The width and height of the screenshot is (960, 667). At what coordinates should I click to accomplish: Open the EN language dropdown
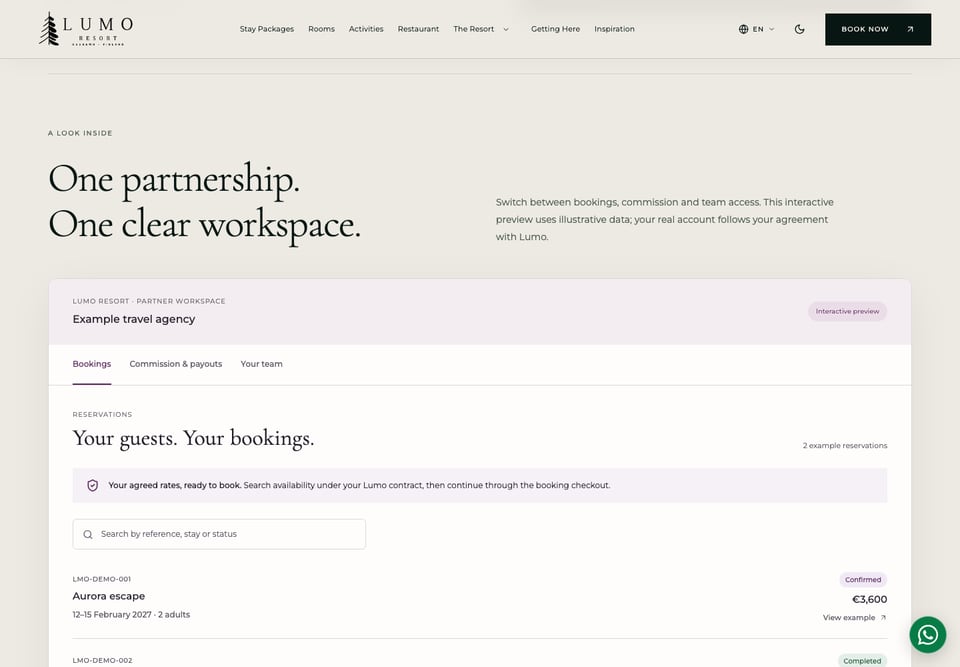757,29
